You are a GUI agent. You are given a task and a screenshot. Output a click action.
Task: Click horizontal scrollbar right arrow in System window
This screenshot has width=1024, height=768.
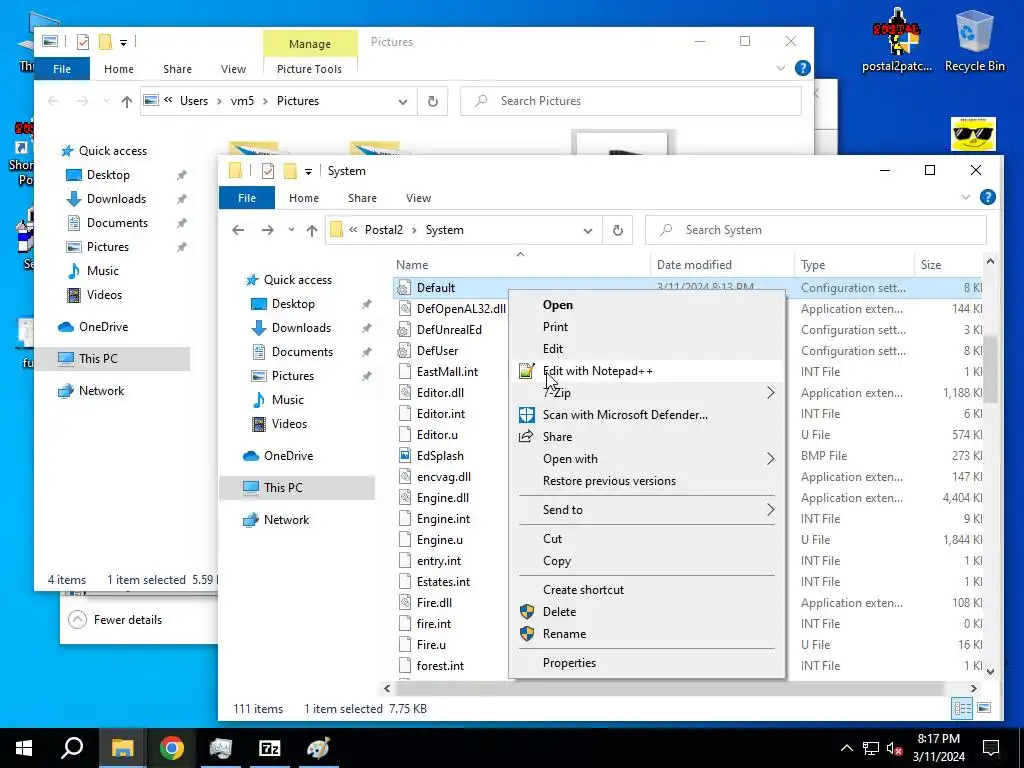click(x=973, y=688)
